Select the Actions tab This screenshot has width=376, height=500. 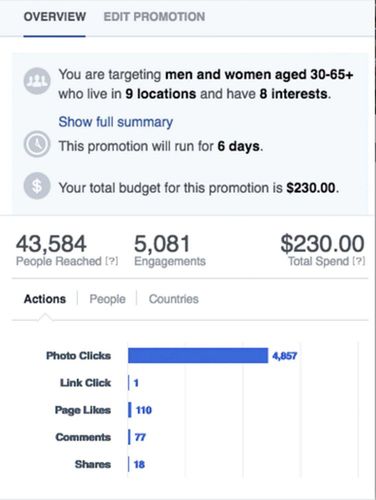pos(45,299)
